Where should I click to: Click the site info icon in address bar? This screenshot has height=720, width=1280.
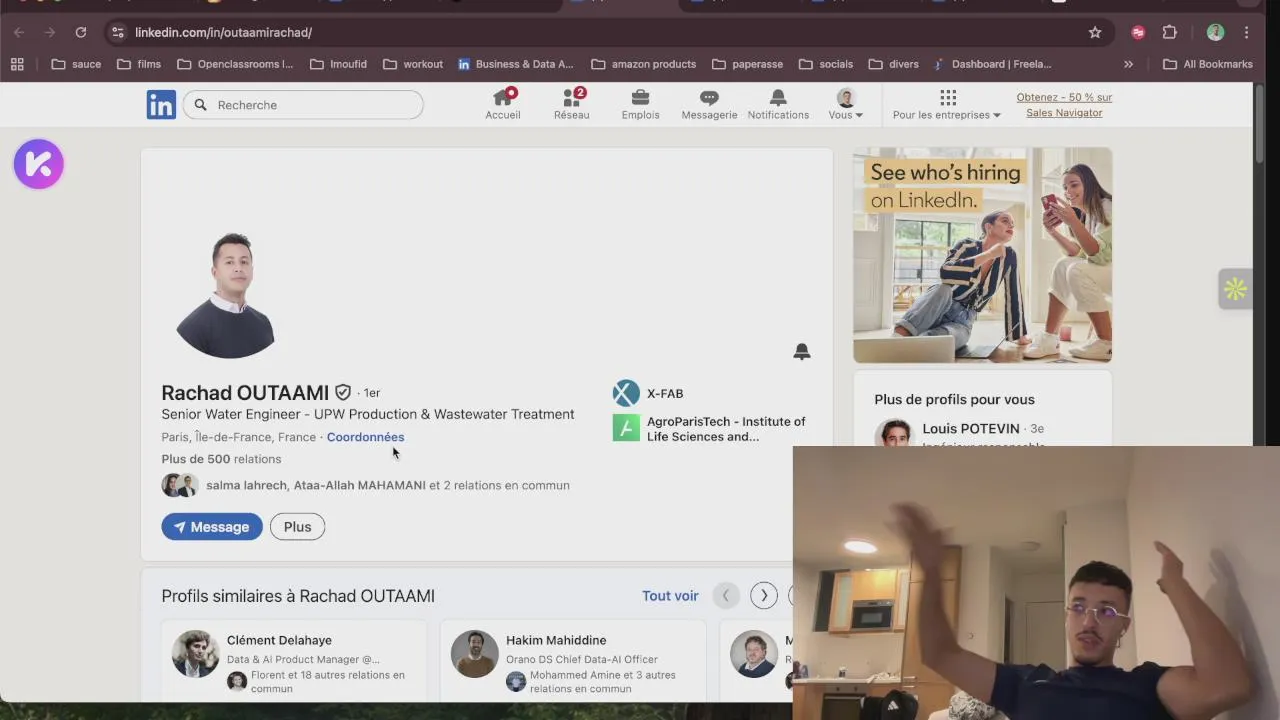coord(118,32)
